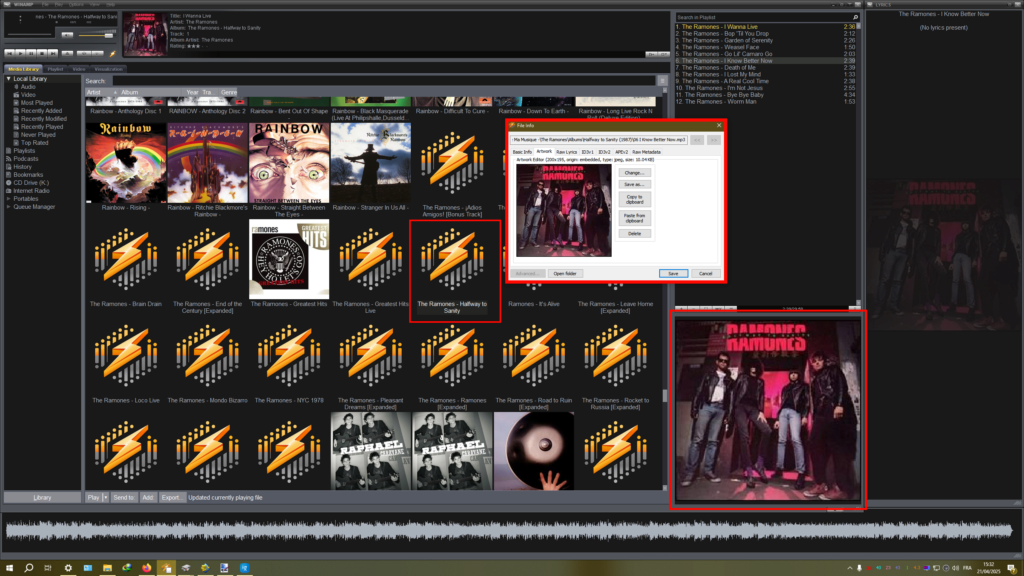1024x576 pixels.
Task: Open the Play button dropdown arrow
Action: tap(105, 498)
